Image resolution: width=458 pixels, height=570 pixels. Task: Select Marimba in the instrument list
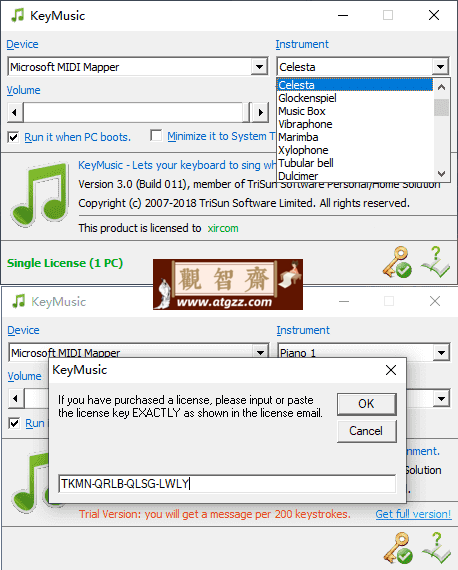355,137
